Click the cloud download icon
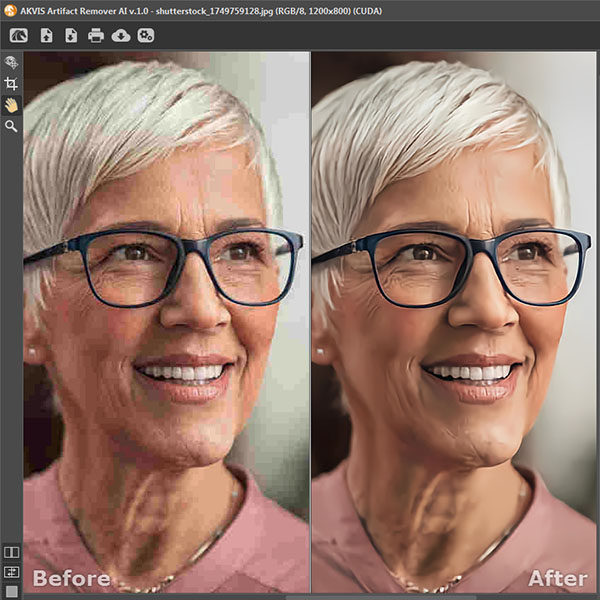Image resolution: width=600 pixels, height=600 pixels. click(x=121, y=35)
